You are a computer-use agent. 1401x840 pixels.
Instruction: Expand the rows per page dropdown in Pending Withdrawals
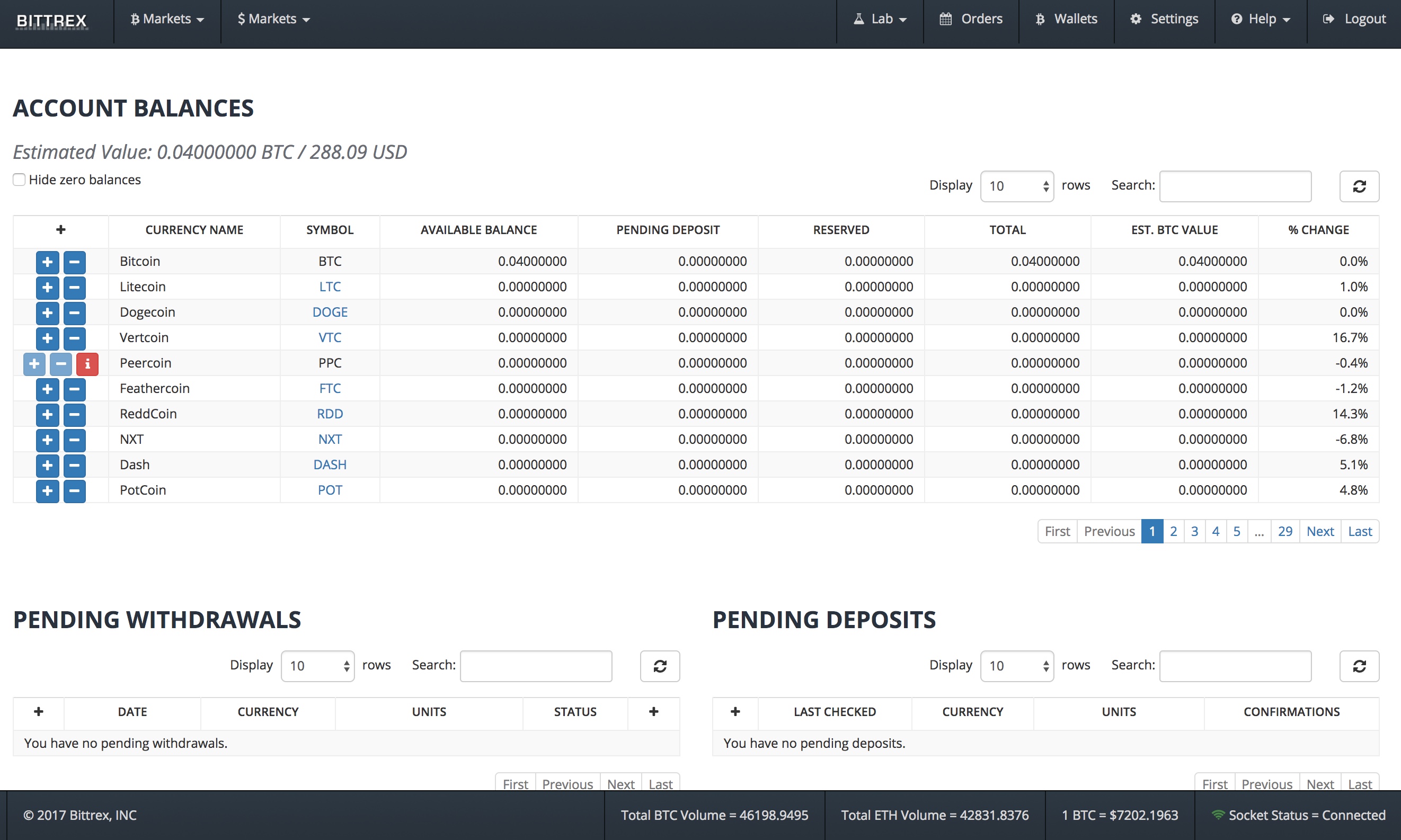click(316, 663)
